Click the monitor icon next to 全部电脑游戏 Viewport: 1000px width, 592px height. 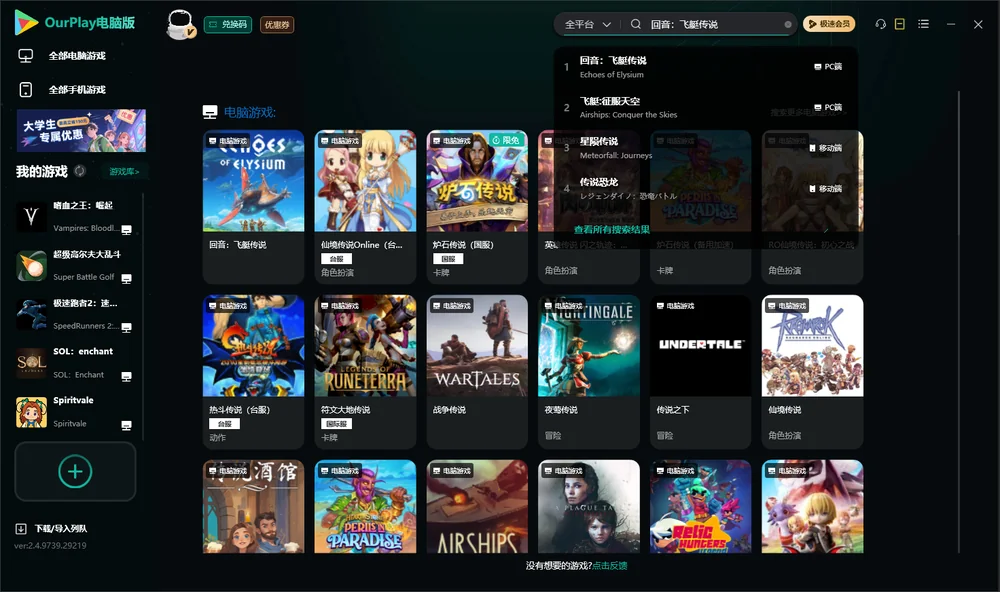point(26,56)
